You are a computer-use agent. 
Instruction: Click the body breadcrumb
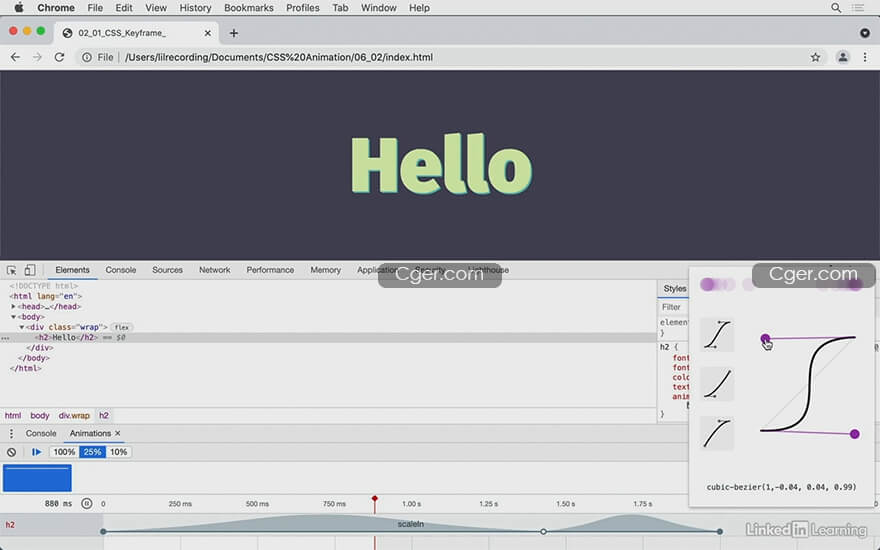(40, 415)
